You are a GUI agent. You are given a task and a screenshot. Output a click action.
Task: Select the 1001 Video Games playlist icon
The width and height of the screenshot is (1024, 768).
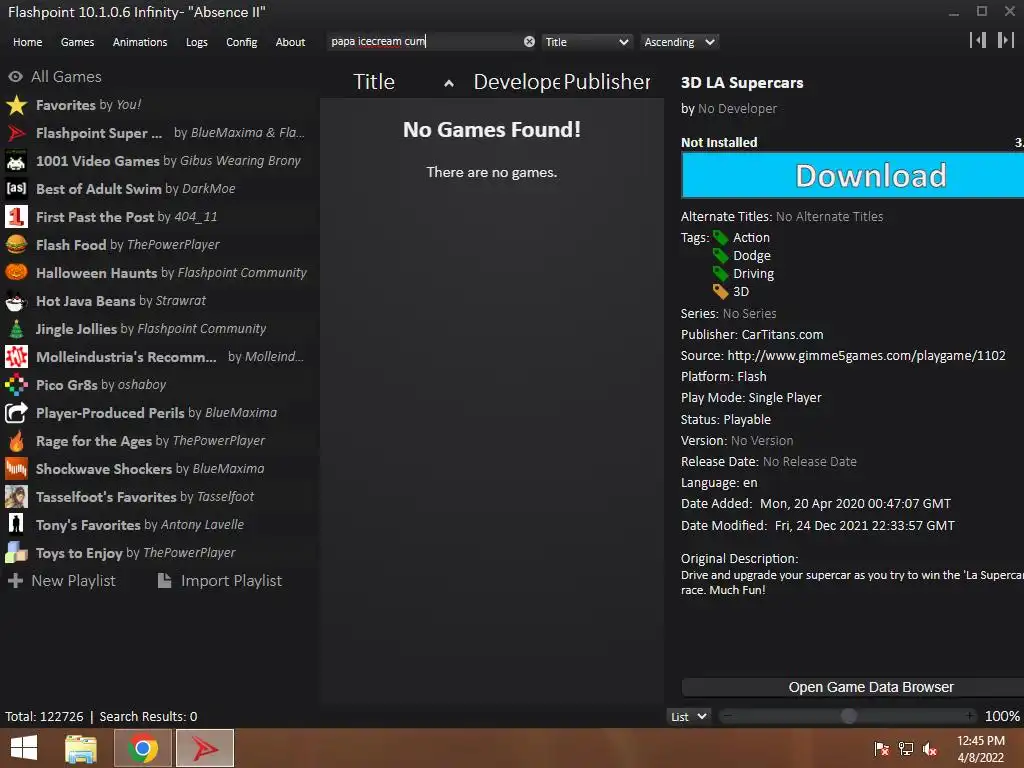tap(16, 161)
